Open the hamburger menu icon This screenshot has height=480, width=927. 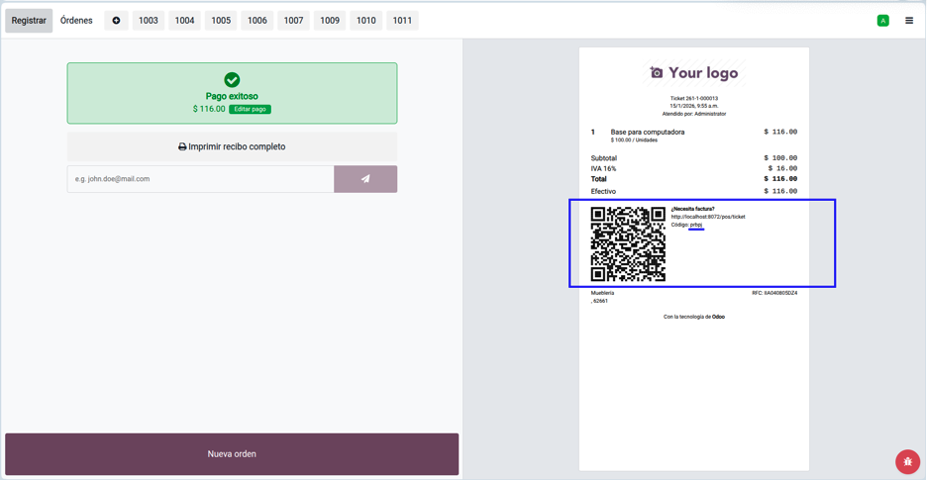click(909, 21)
